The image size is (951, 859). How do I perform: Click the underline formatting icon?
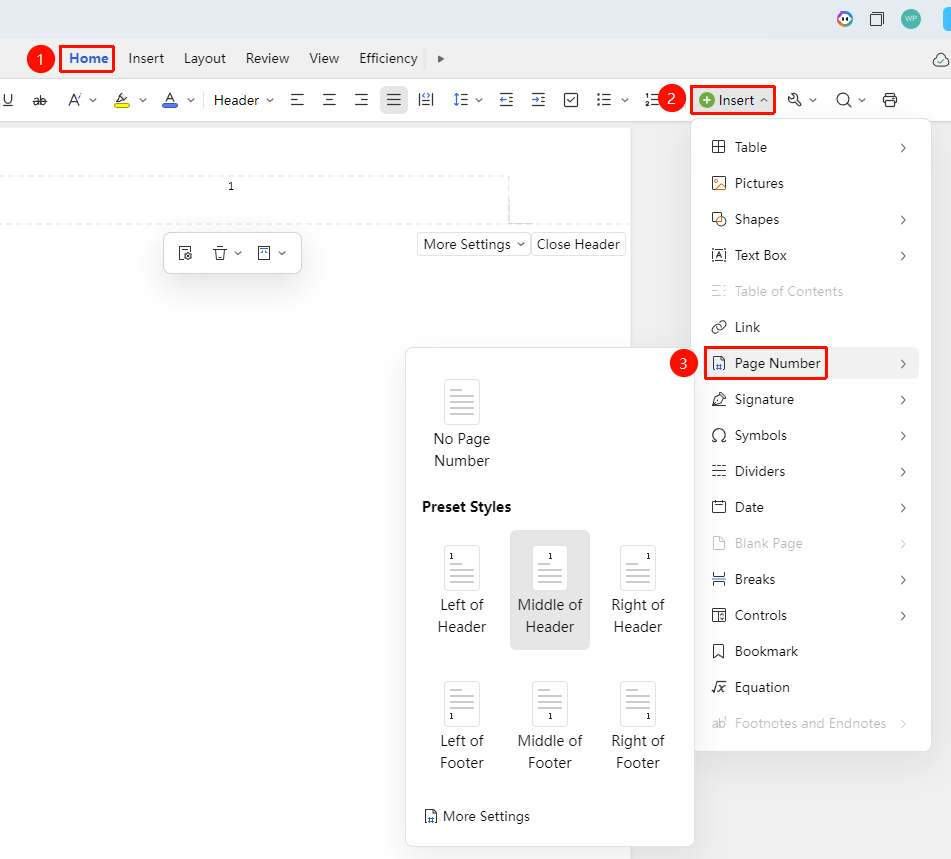point(8,100)
